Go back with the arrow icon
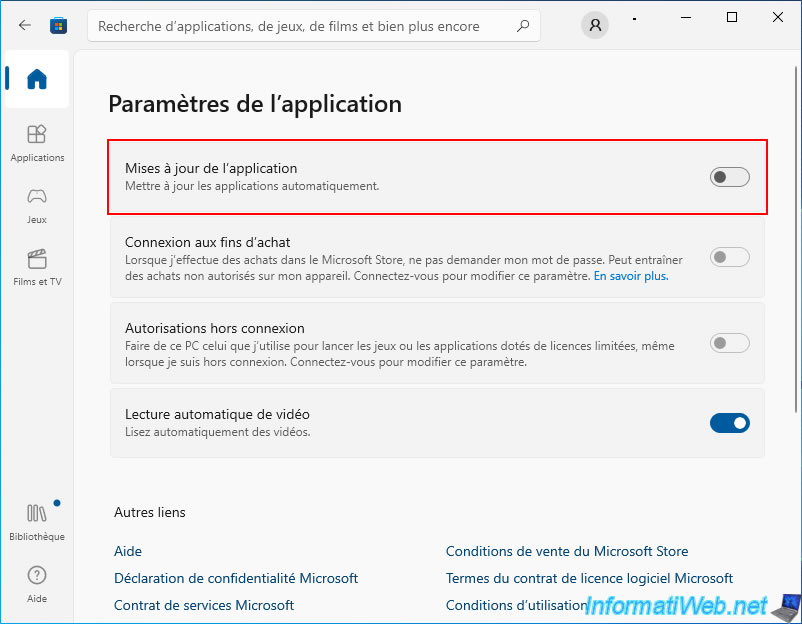Viewport: 802px width, 624px height. pos(24,25)
